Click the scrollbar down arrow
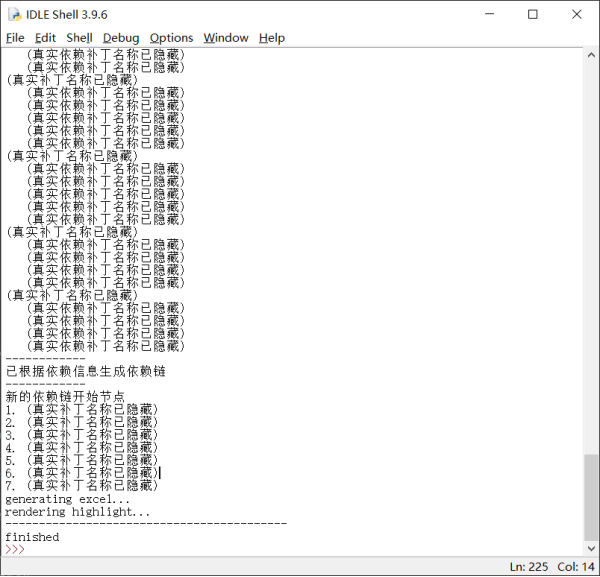 click(591, 549)
